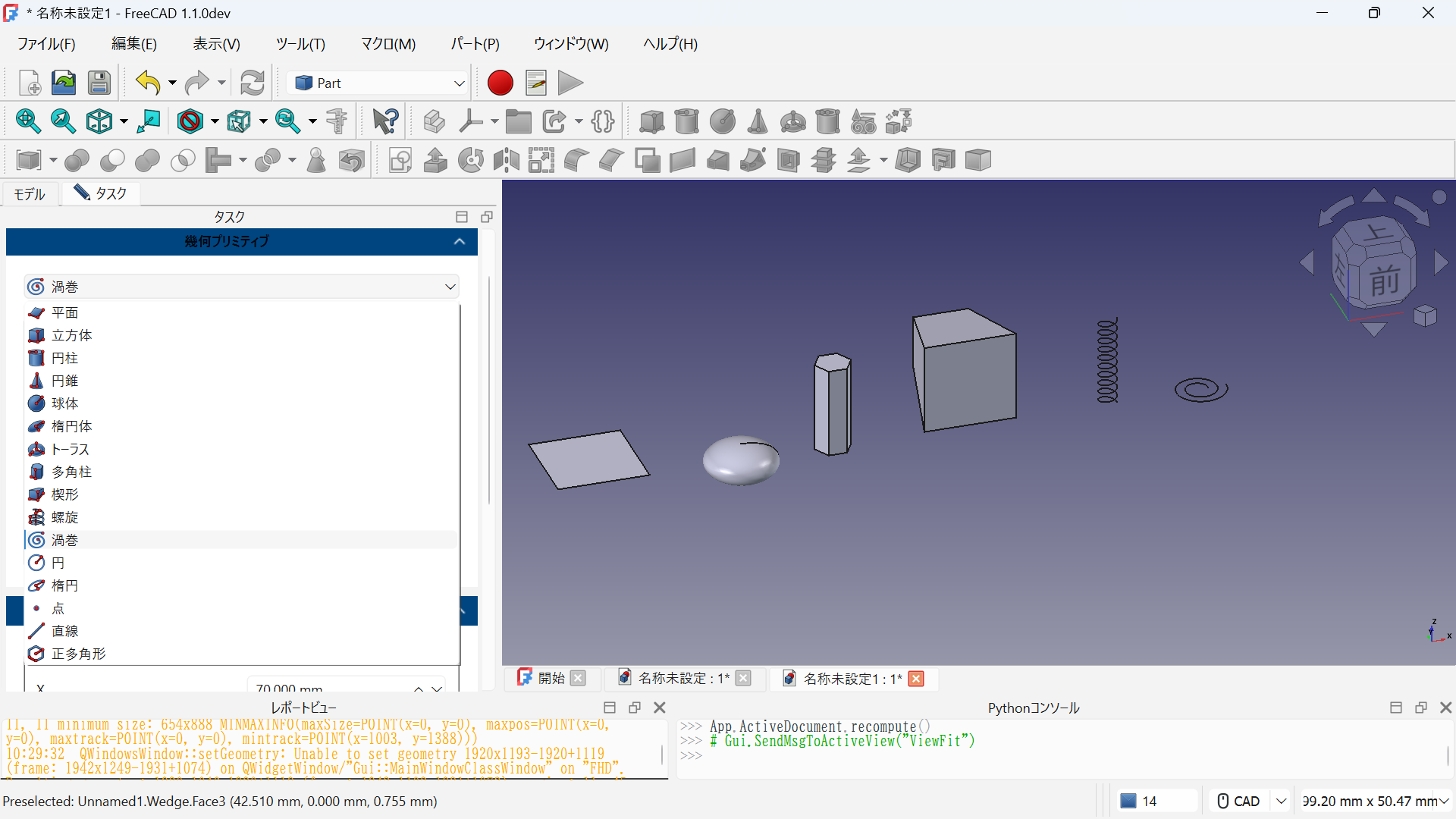Close the Python console panel

coord(1445,708)
